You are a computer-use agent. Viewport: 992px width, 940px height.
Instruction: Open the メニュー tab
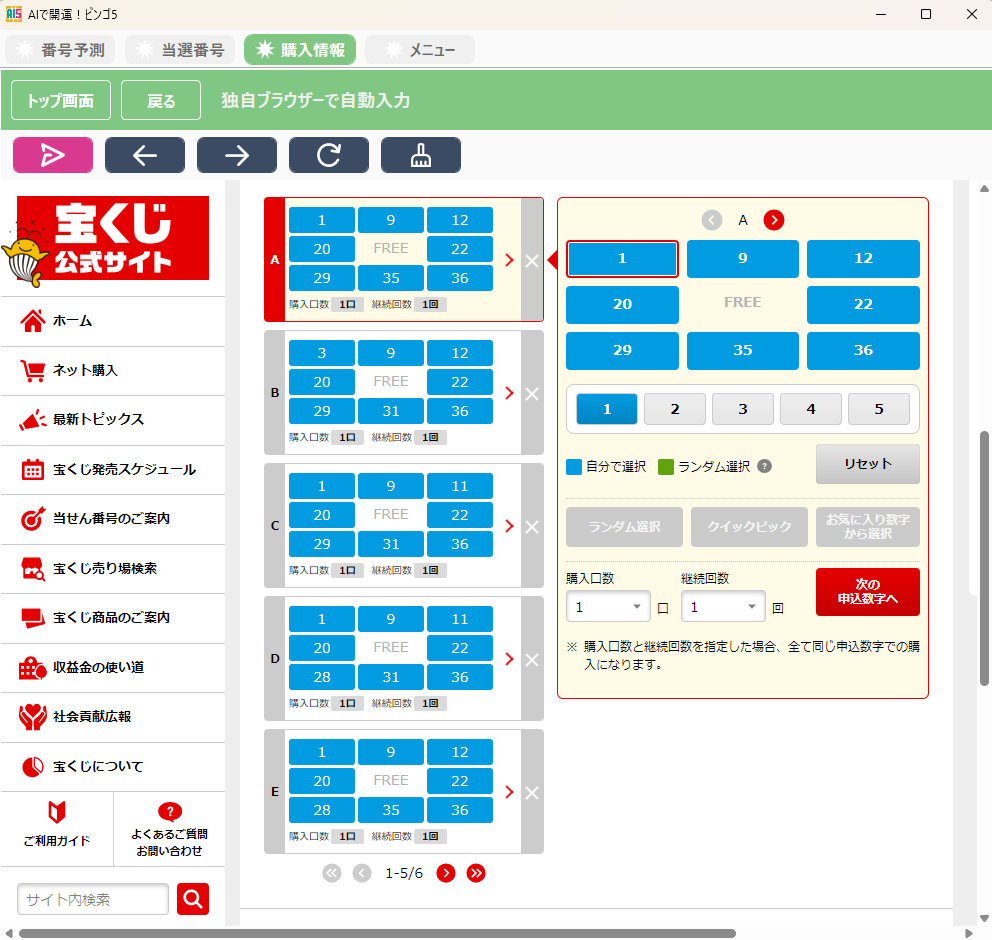click(420, 50)
